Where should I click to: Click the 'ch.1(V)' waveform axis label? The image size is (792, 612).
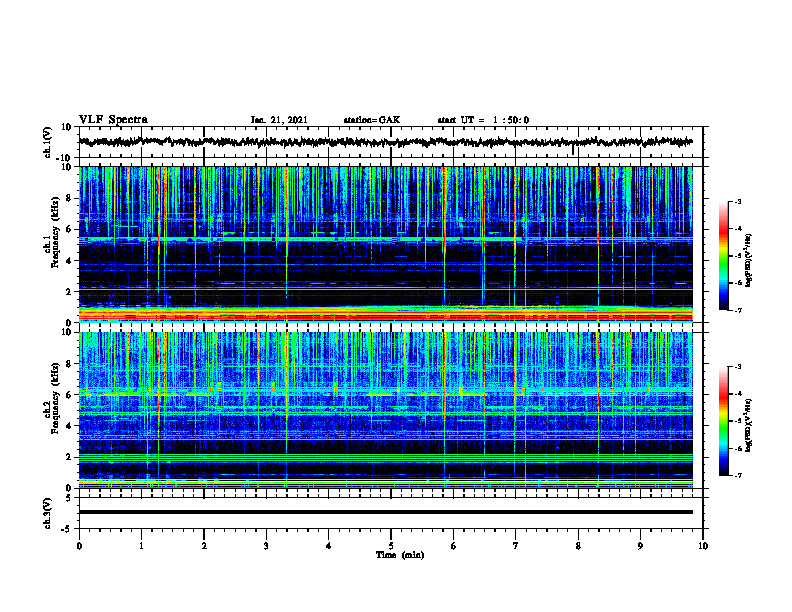pyautogui.click(x=48, y=142)
